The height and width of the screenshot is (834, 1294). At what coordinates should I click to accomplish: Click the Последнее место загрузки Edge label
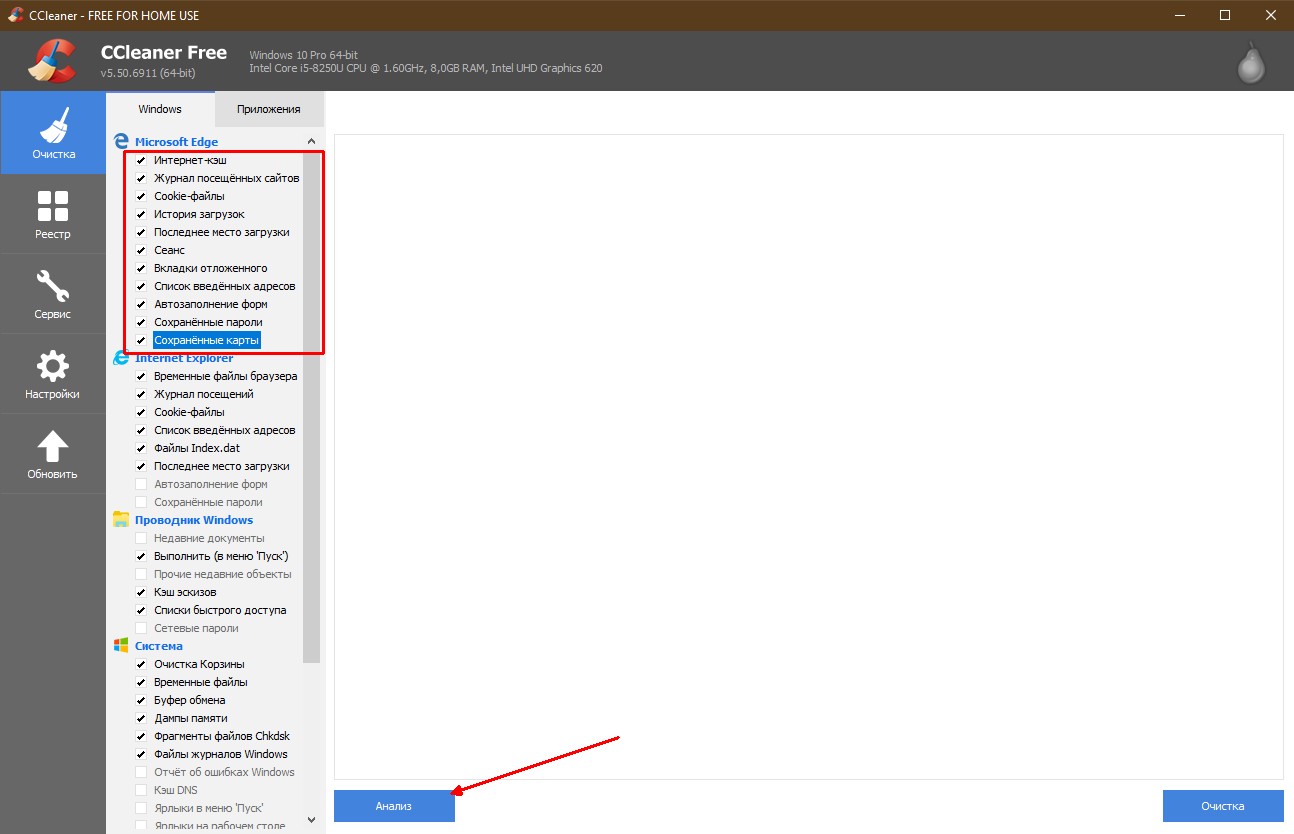[x=221, y=232]
